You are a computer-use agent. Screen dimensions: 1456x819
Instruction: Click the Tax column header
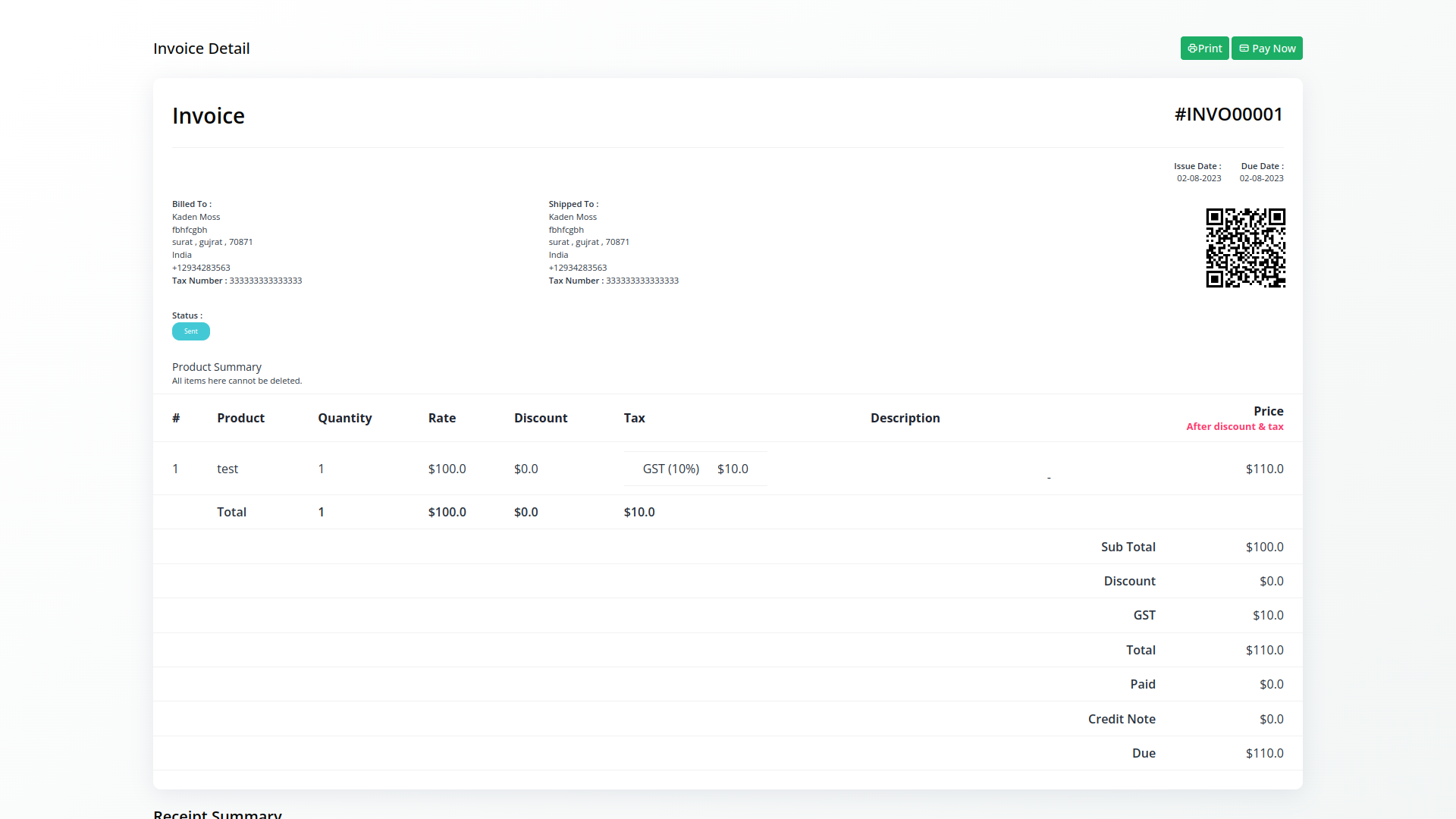(x=634, y=418)
